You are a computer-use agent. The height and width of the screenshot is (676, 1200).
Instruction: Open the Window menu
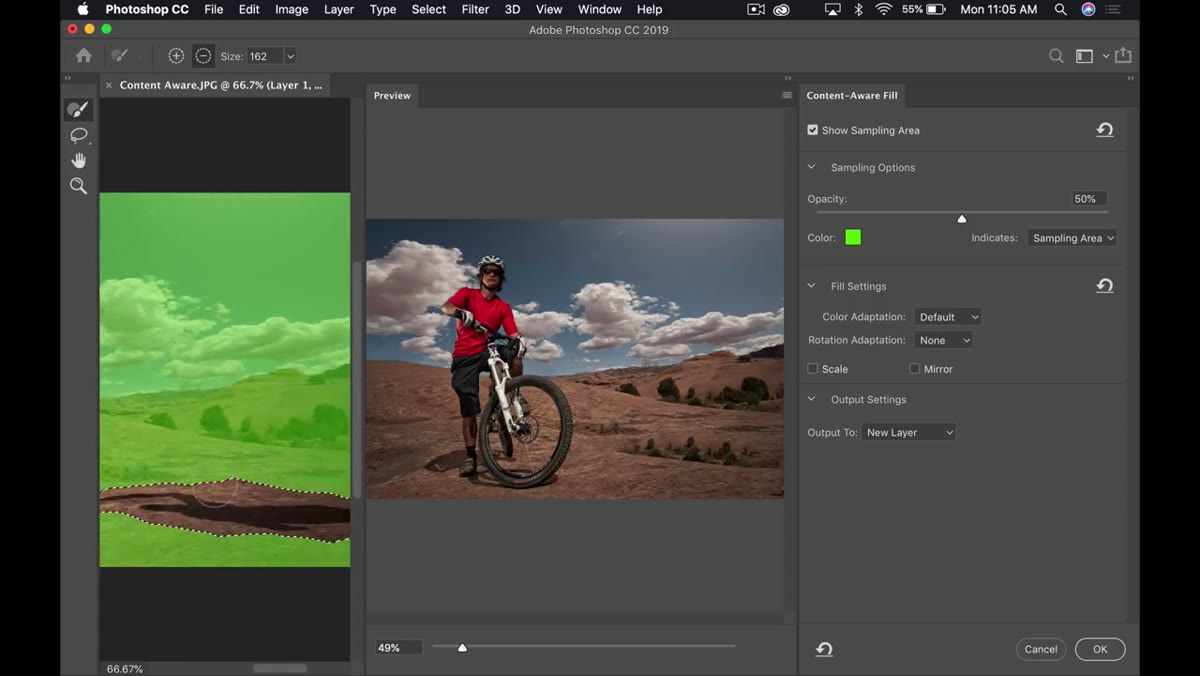click(x=600, y=9)
